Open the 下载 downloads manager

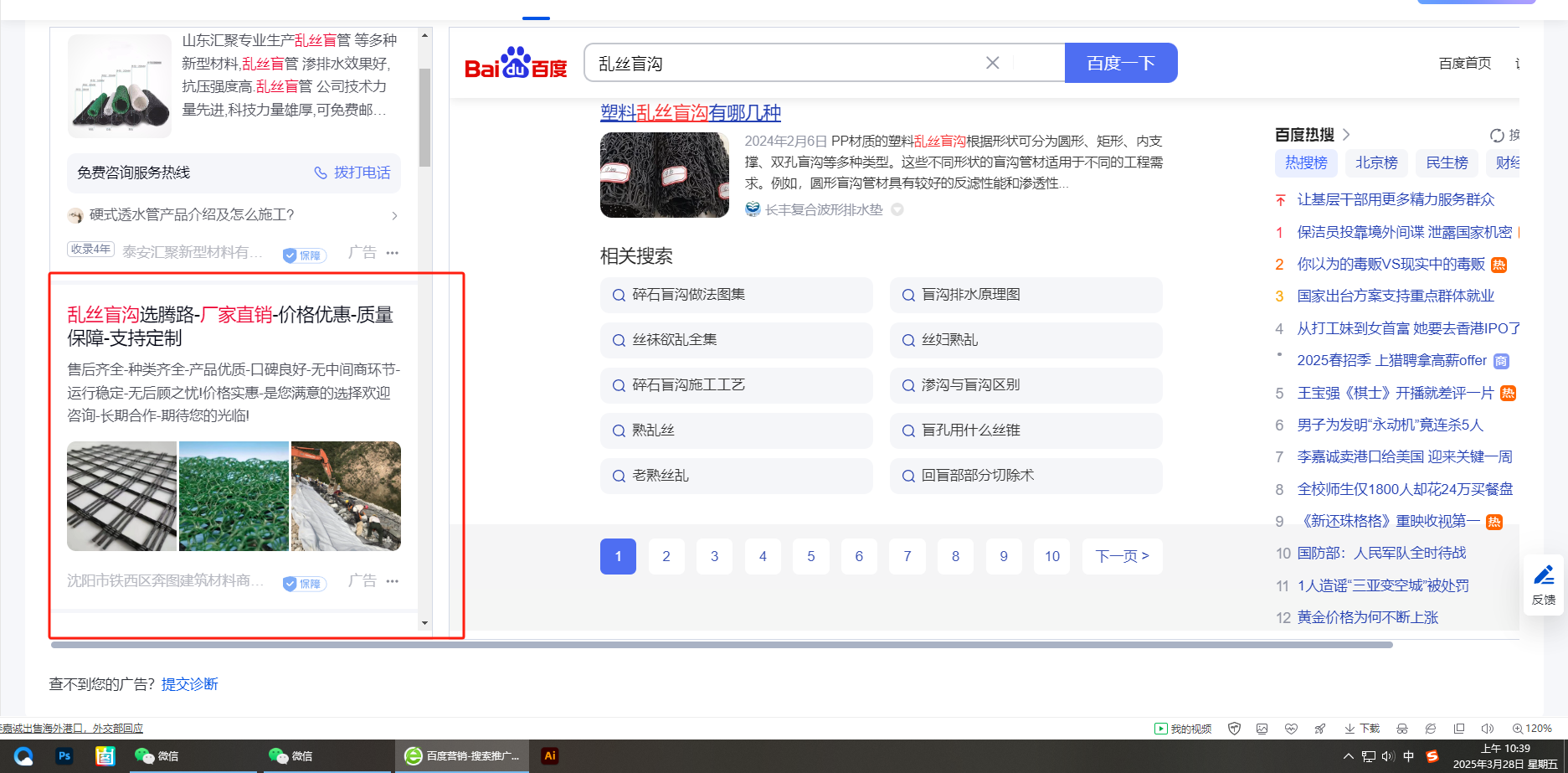pos(1362,729)
